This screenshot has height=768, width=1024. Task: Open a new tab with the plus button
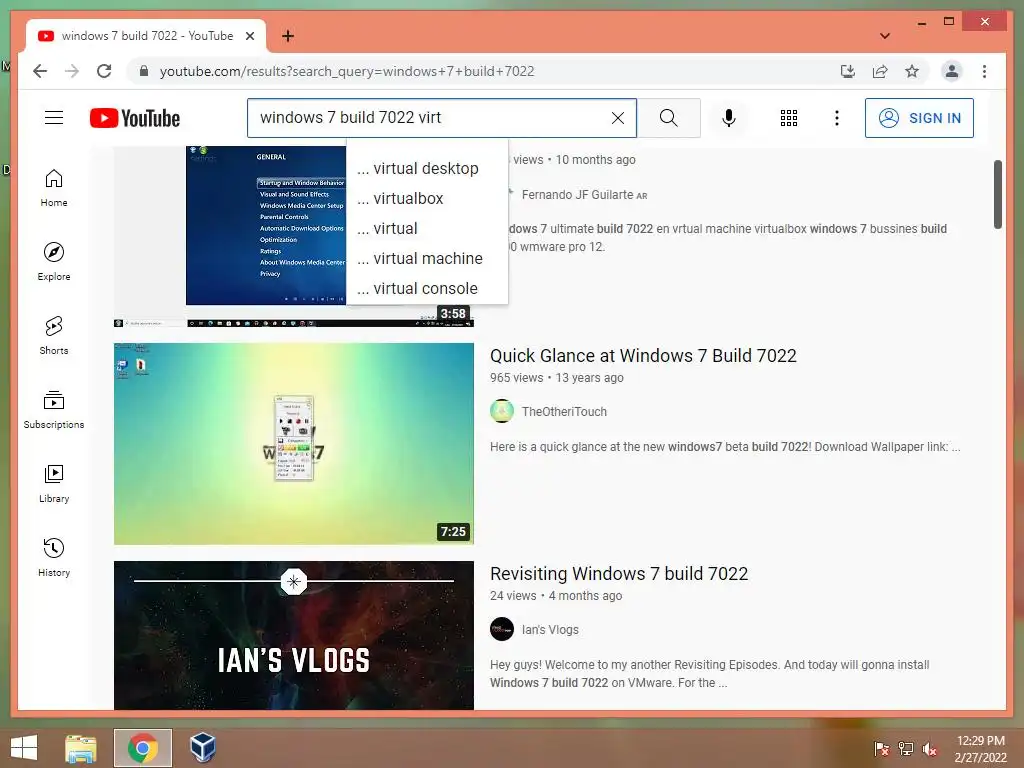[x=287, y=36]
